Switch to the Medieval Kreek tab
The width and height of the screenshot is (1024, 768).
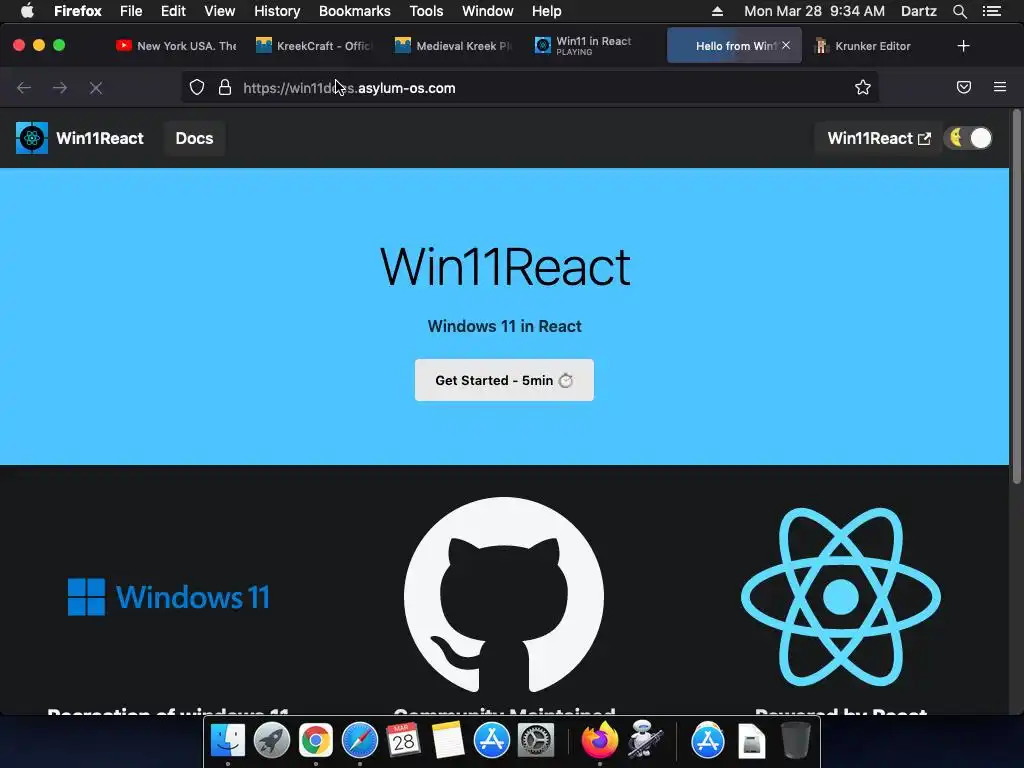point(453,46)
